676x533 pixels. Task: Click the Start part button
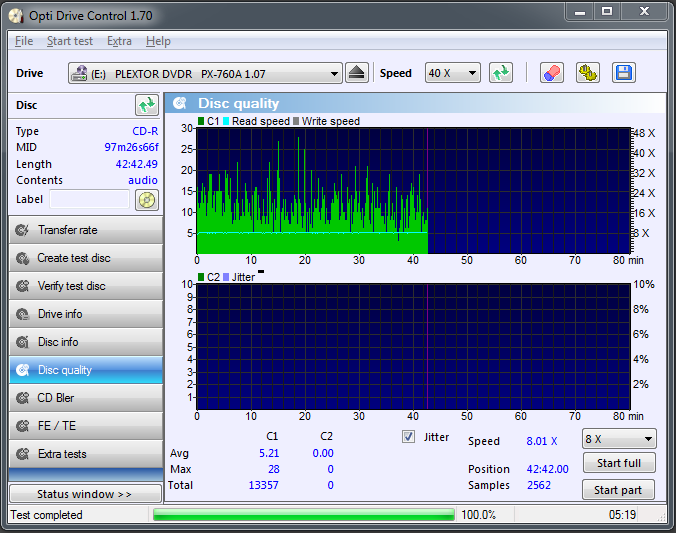(x=618, y=490)
